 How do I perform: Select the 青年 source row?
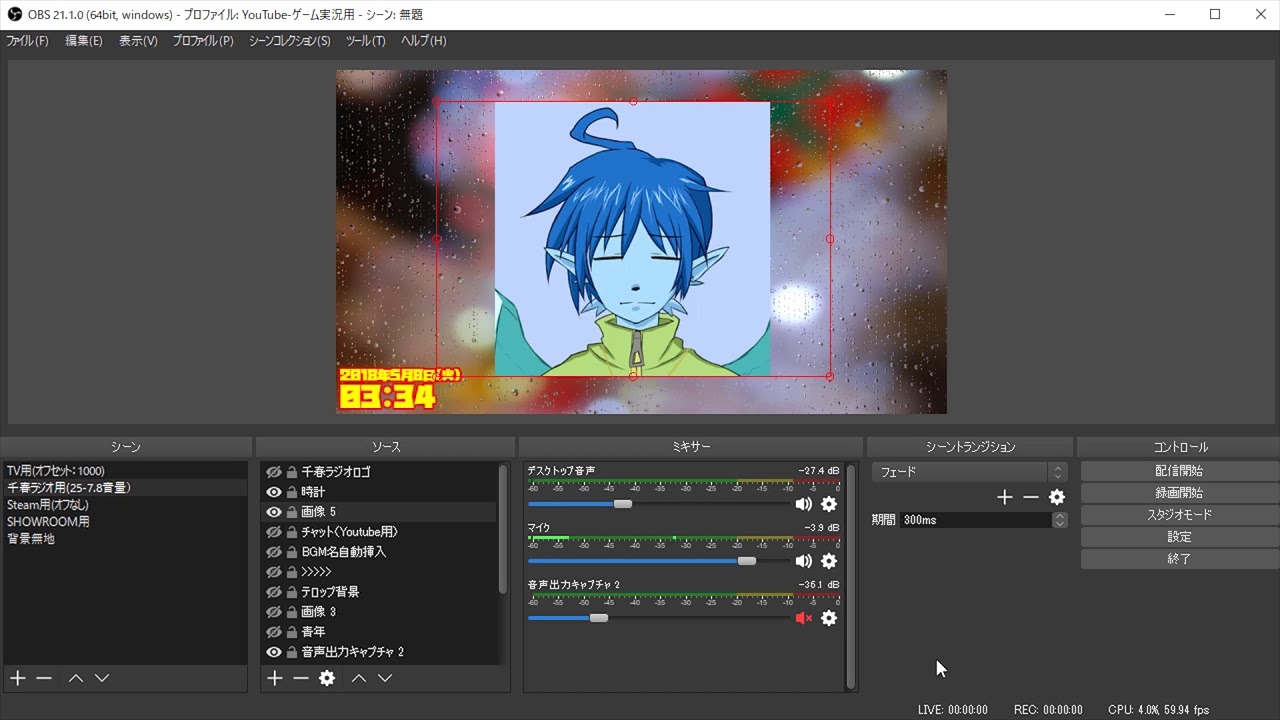click(379, 632)
